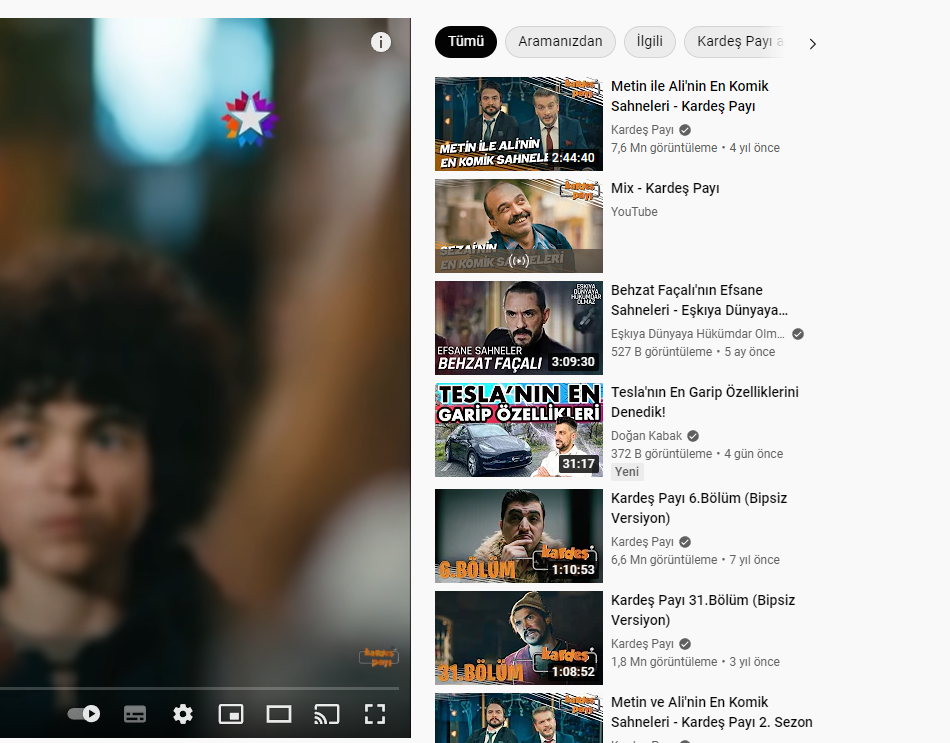Click the '1,8 Mn görüntüleme' text
Image resolution: width=950 pixels, height=743 pixels.
(664, 662)
